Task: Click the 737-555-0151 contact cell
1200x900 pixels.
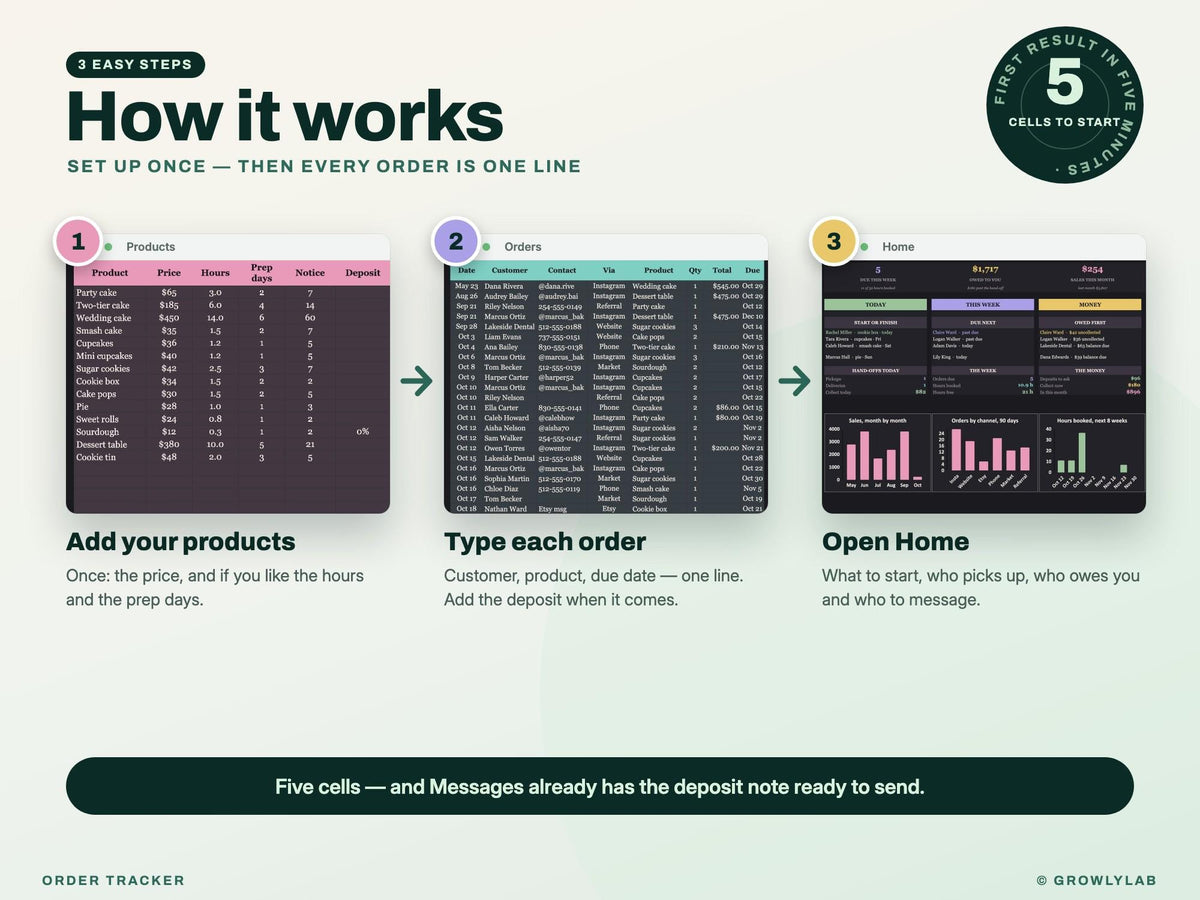Action: [x=560, y=337]
